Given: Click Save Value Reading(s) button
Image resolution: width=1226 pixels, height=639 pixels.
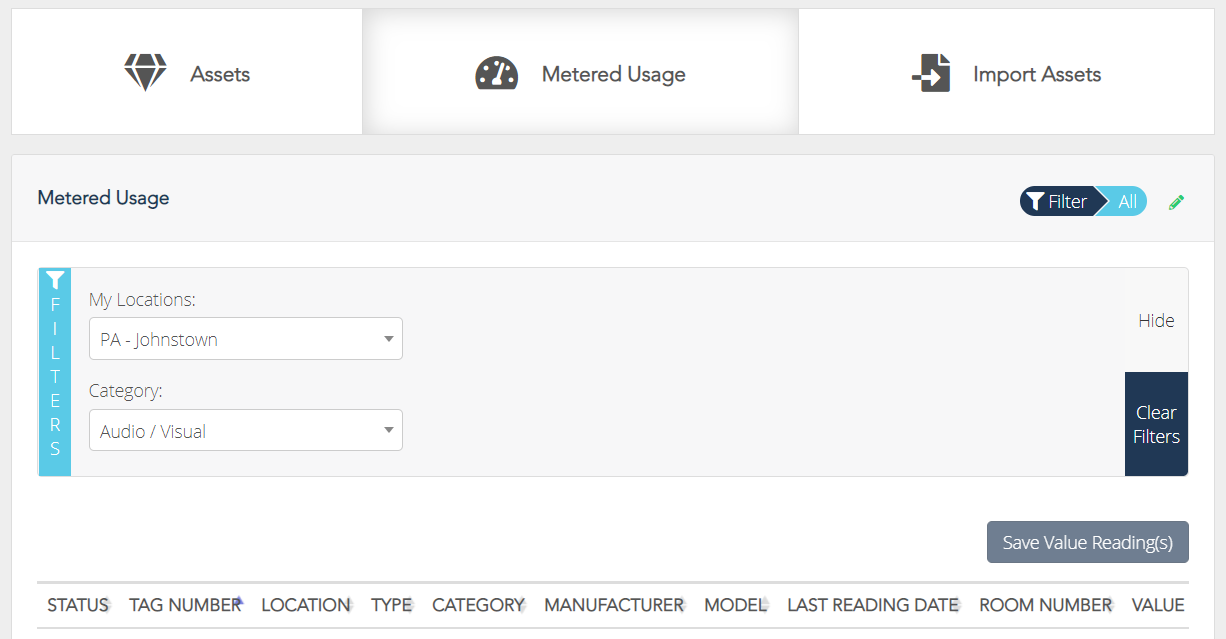Looking at the screenshot, I should pos(1088,542).
